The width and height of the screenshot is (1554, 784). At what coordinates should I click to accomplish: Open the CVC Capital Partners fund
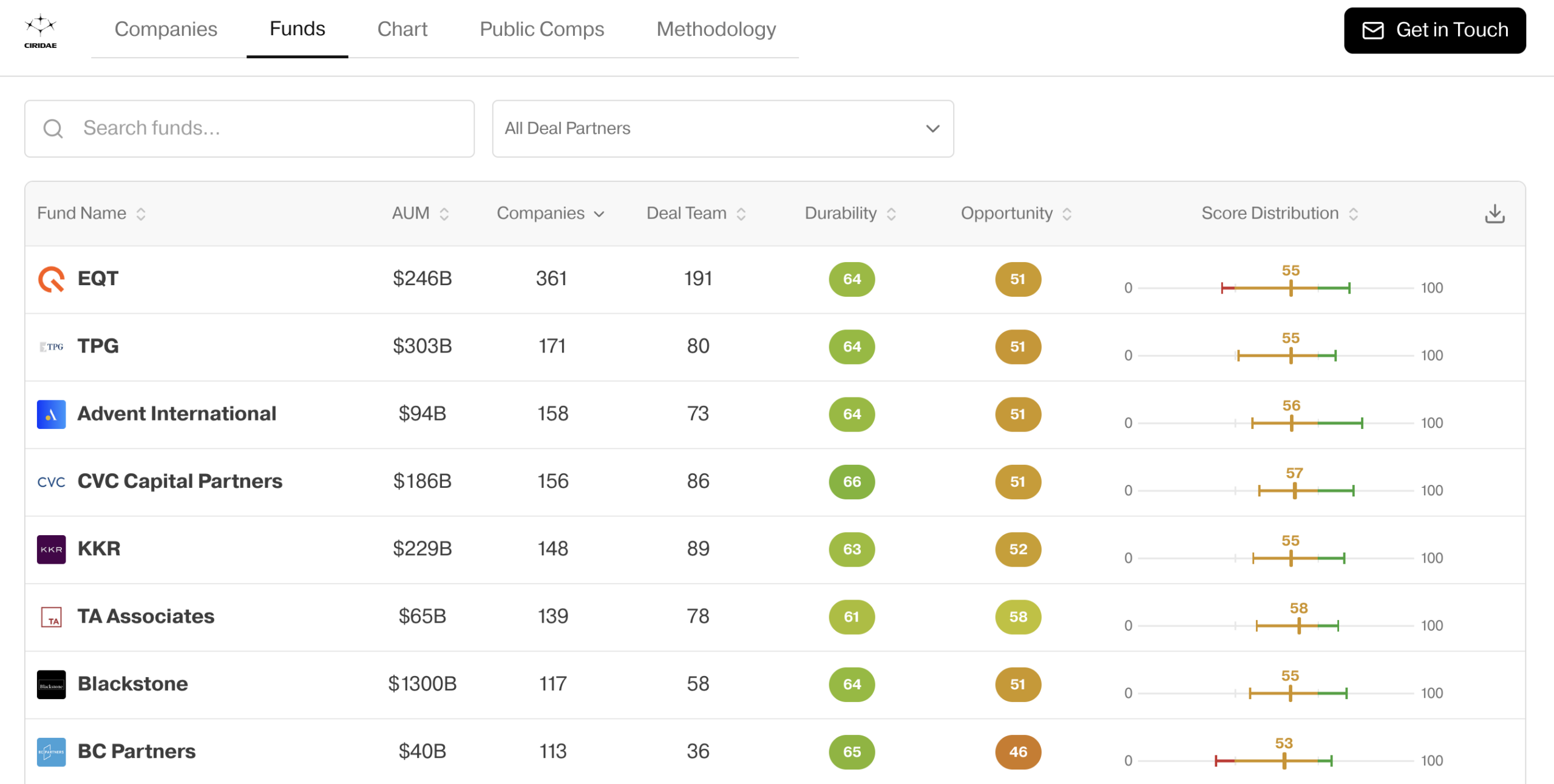(180, 481)
